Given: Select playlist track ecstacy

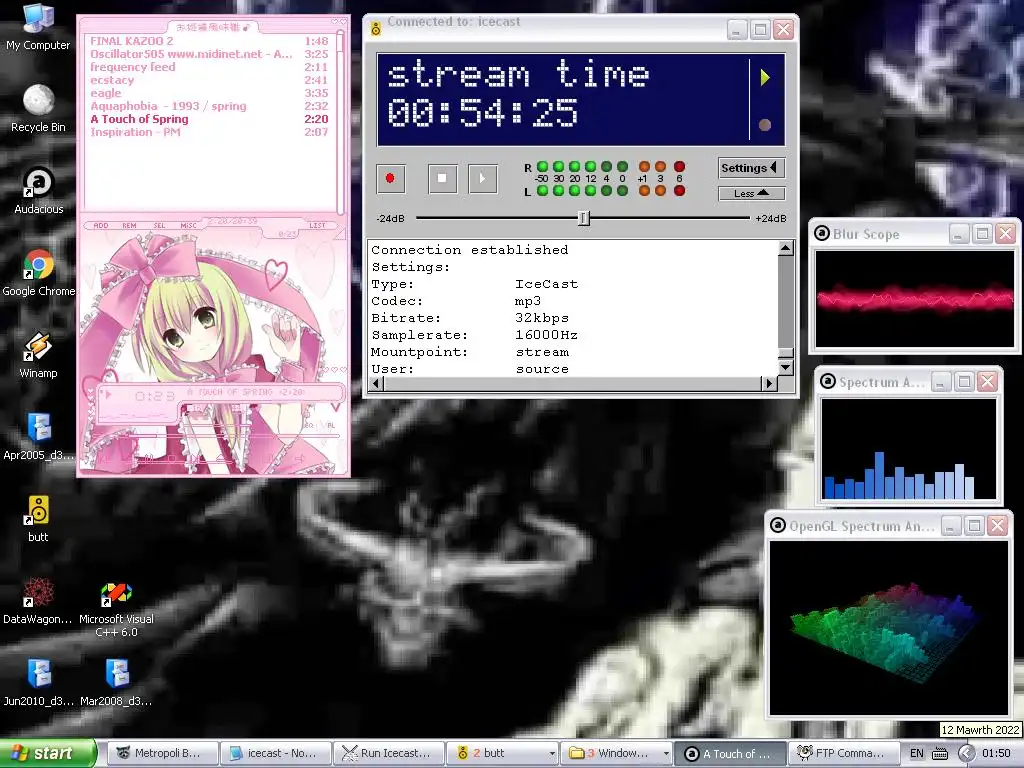Looking at the screenshot, I should [x=209, y=80].
